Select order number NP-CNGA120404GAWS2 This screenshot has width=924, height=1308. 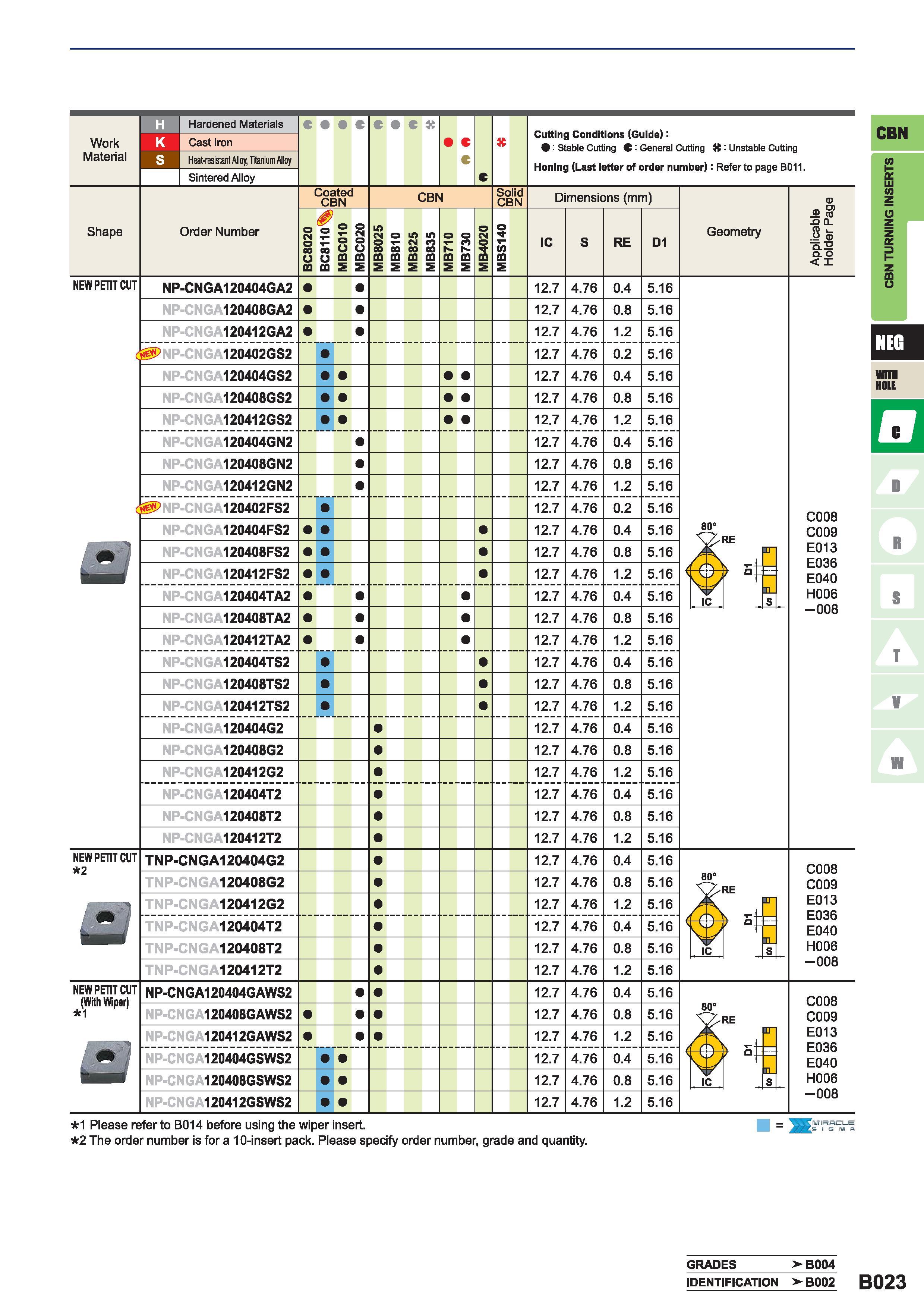(x=219, y=993)
